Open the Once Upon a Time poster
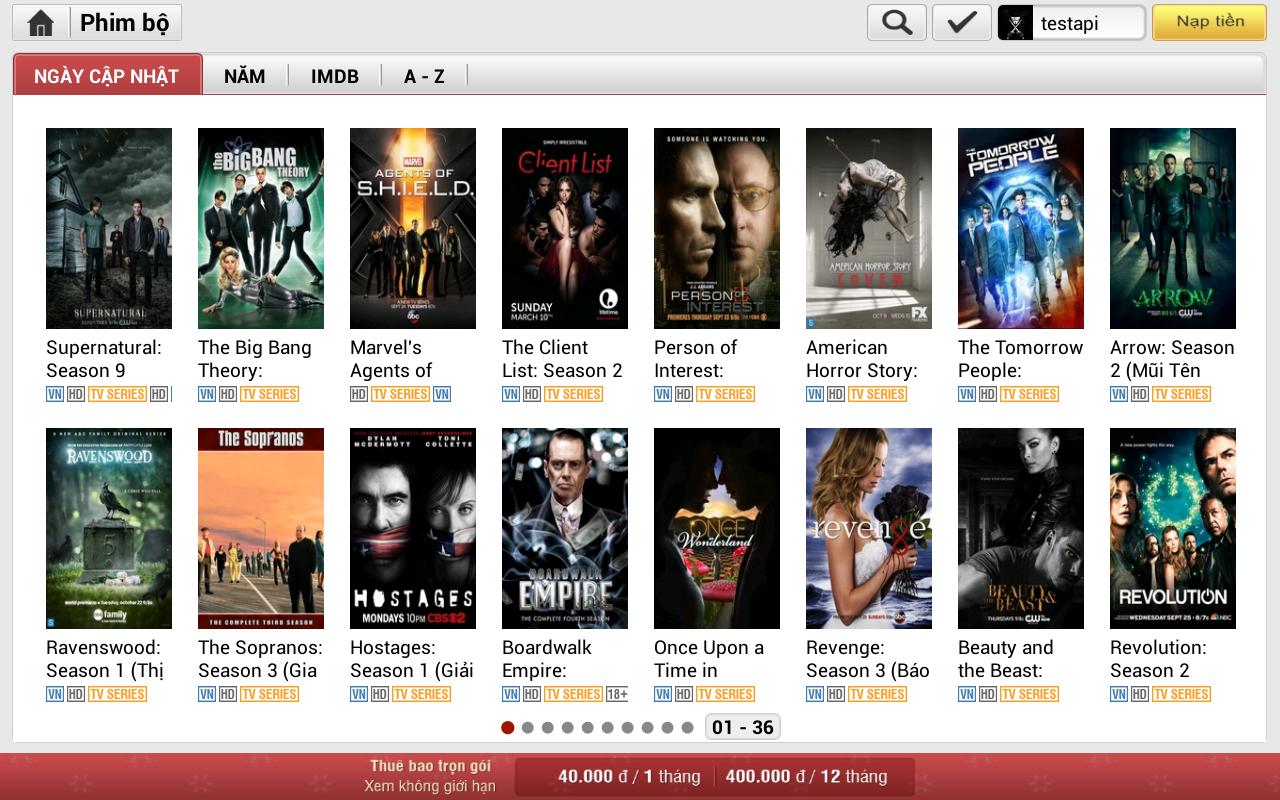 click(x=717, y=528)
